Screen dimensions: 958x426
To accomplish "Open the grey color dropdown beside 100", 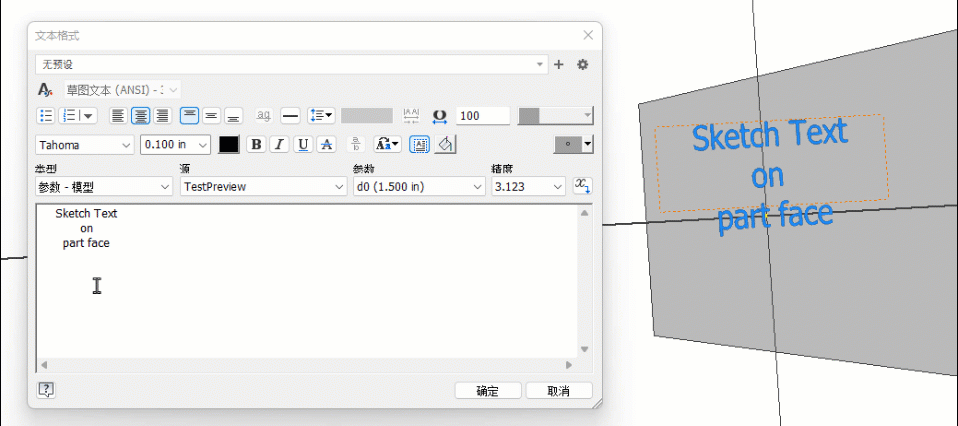I will pyautogui.click(x=555, y=115).
